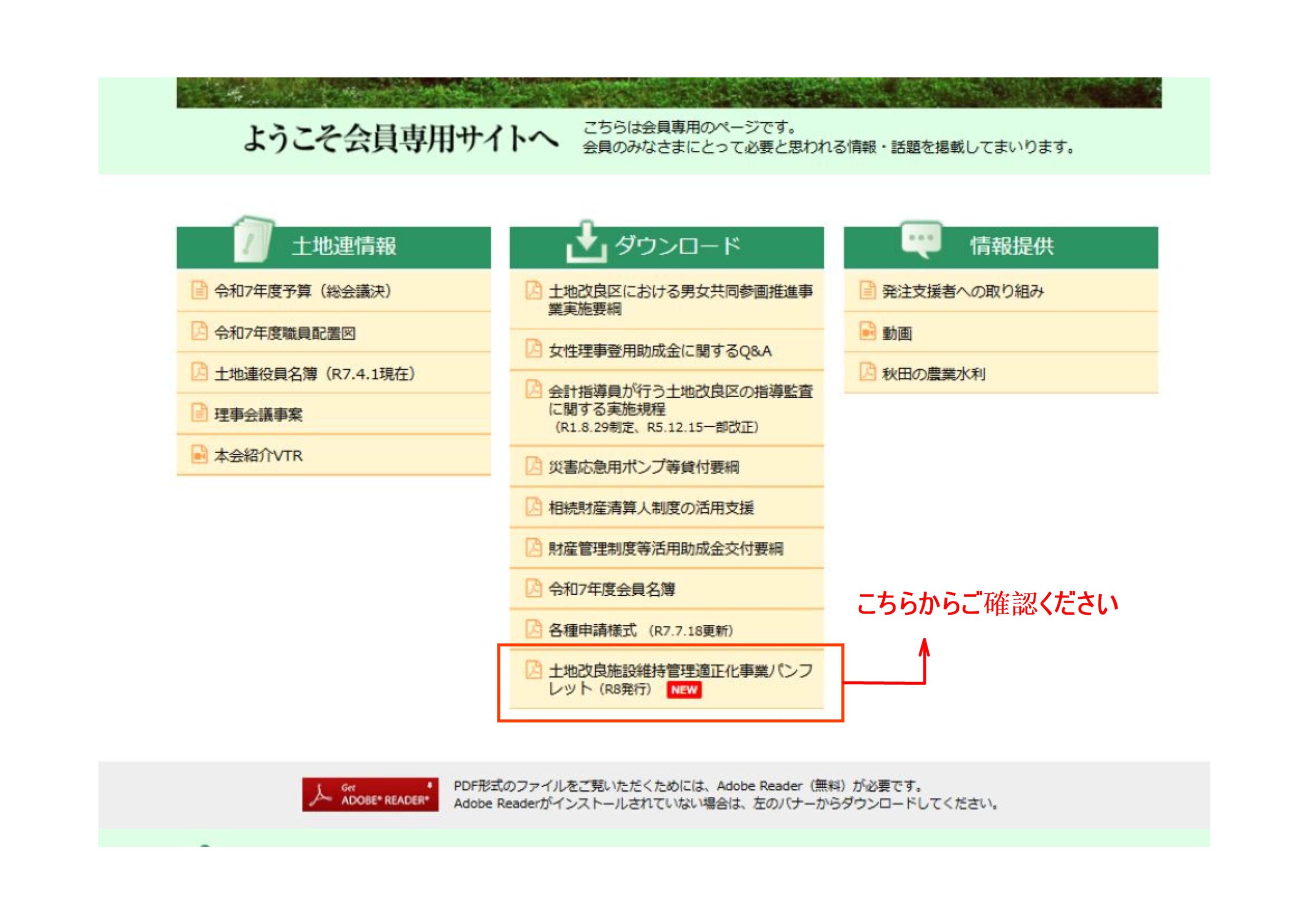This screenshot has width=1307, height=924.
Task: Open 土地連役員名簿（R7.4.1現在）
Action: [x=315, y=374]
